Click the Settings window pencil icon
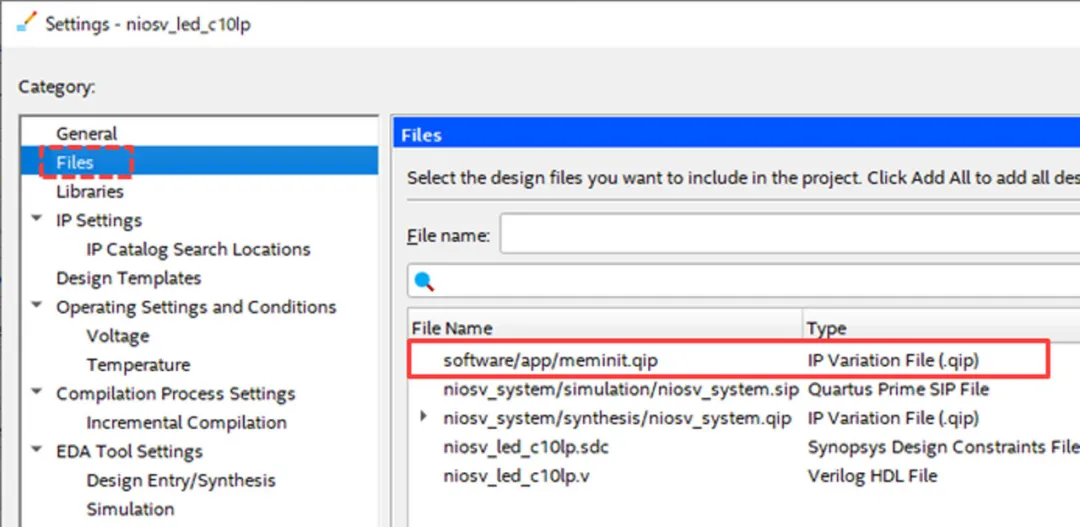 coord(26,23)
